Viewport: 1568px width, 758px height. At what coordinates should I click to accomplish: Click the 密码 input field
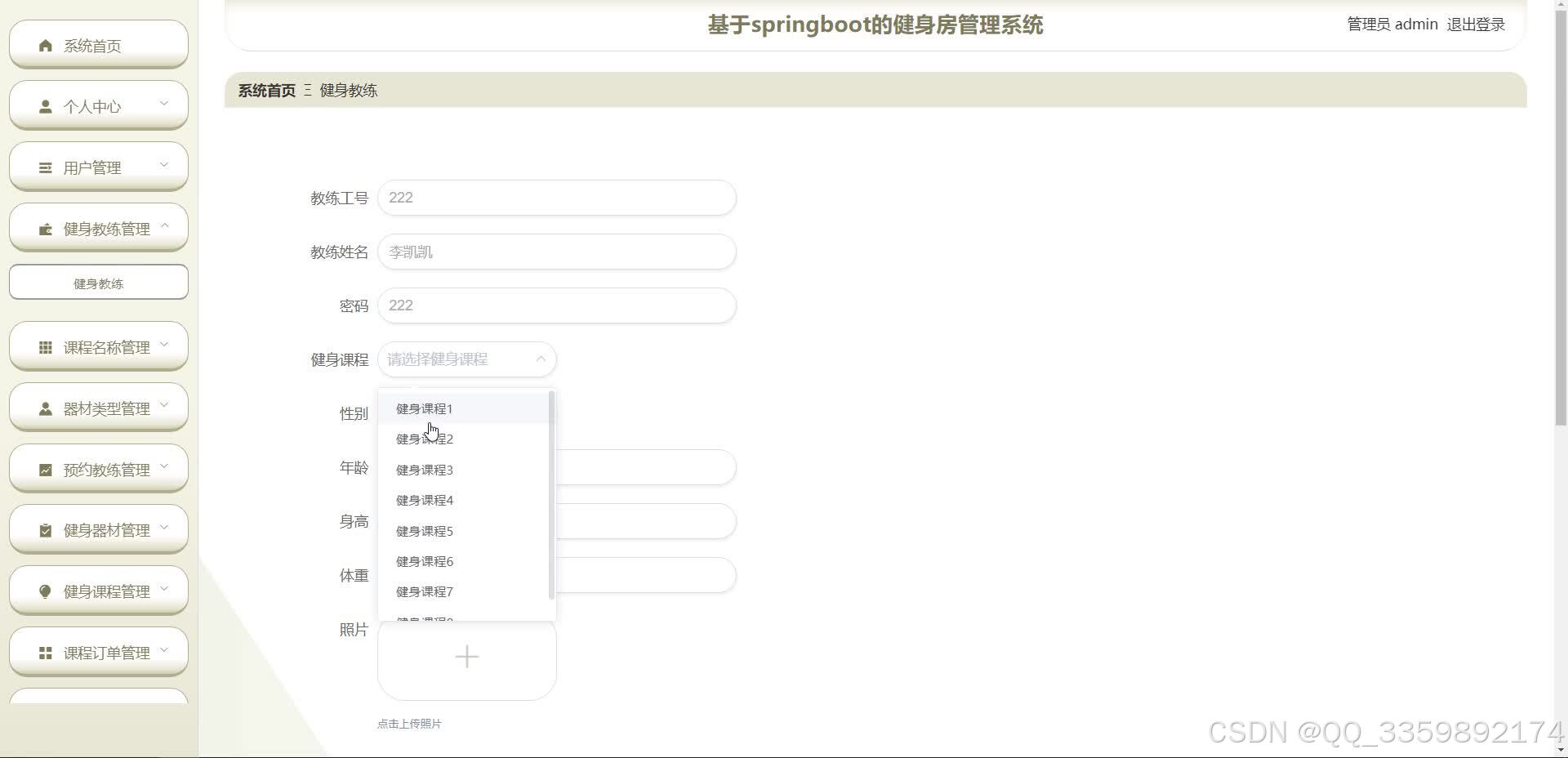tap(557, 305)
